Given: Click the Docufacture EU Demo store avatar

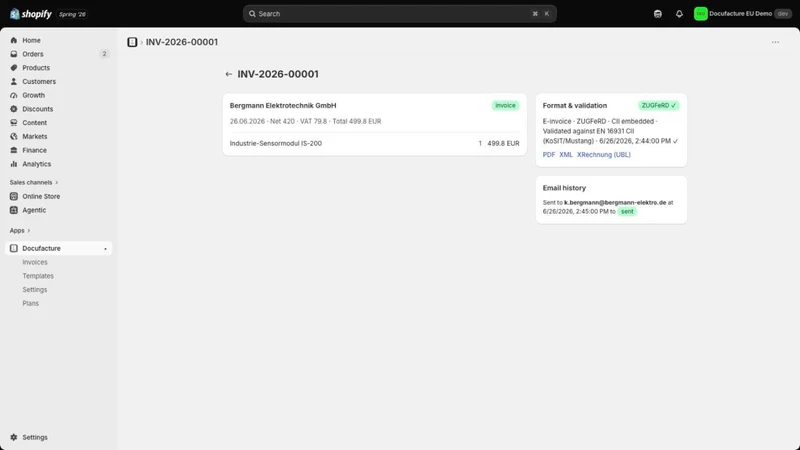Looking at the screenshot, I should [701, 14].
